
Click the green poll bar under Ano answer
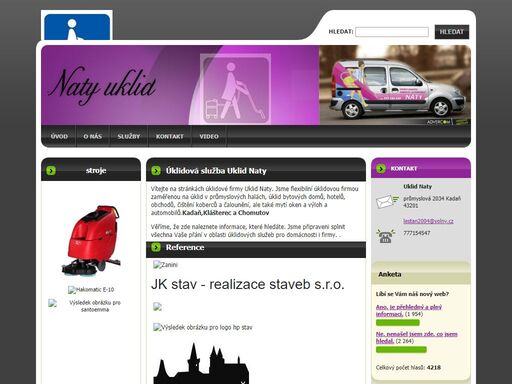398,323
